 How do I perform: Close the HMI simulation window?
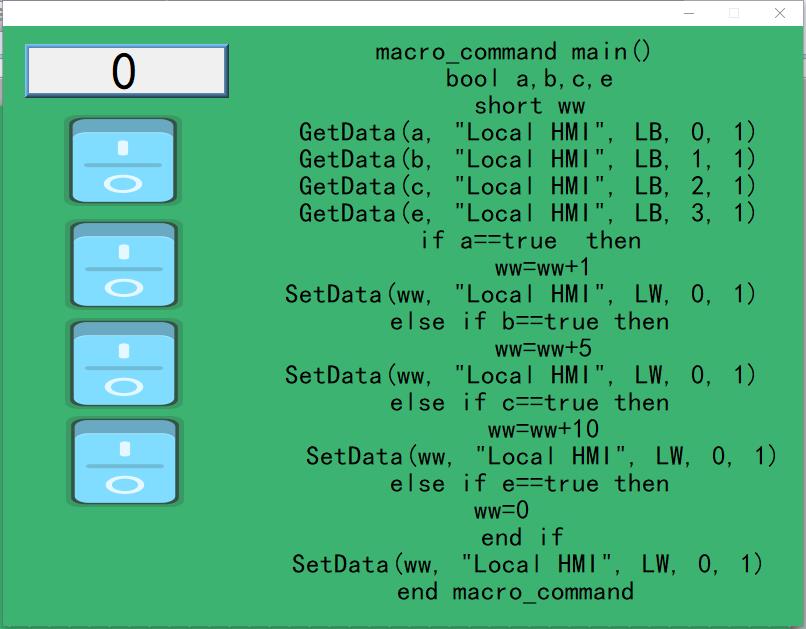pos(780,13)
